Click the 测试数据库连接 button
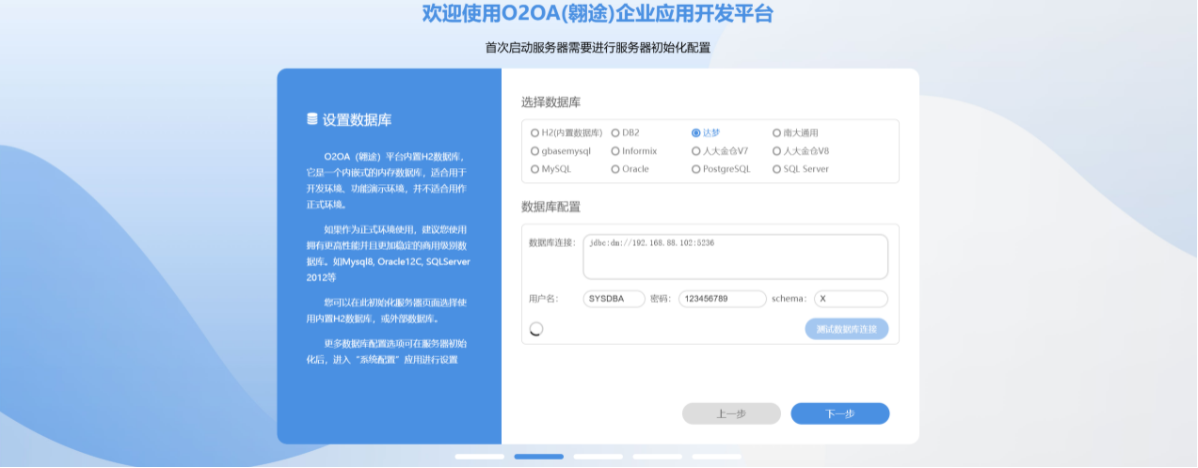 tap(847, 329)
